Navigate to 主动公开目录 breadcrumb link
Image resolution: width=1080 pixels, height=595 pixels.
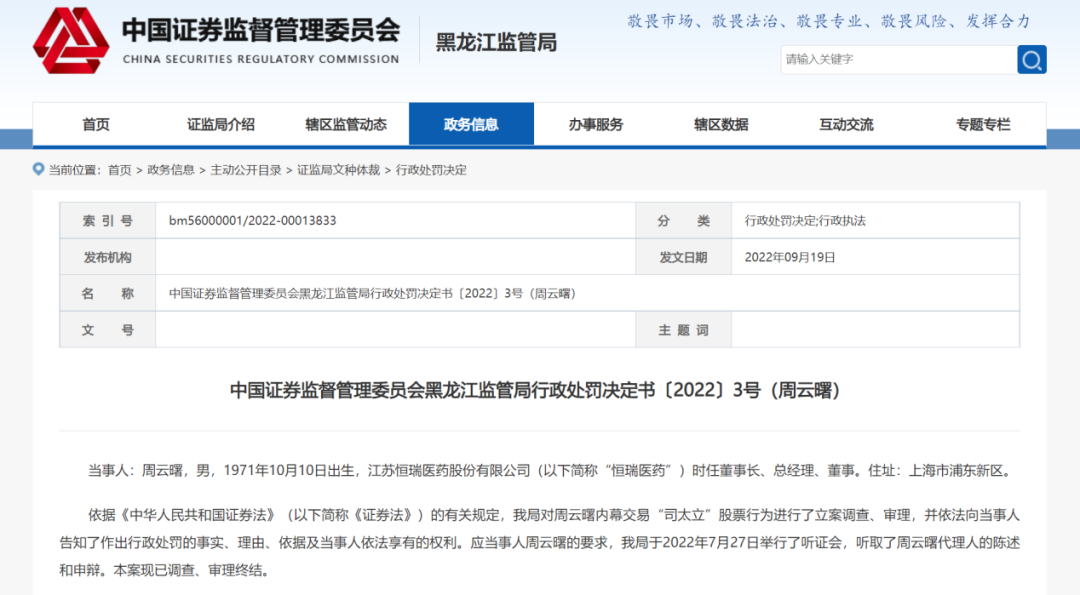pos(246,170)
